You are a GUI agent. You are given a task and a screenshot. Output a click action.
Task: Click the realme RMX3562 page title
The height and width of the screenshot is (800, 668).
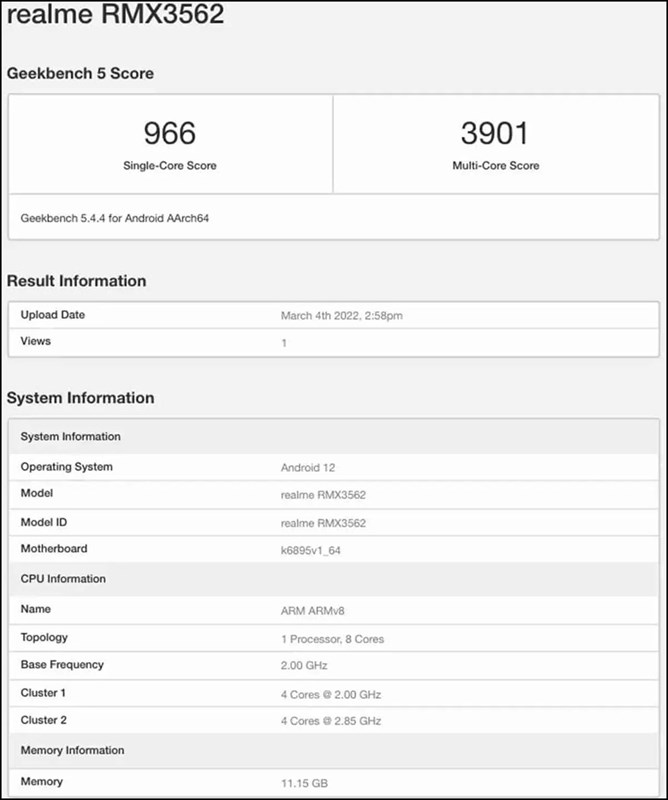pos(115,13)
